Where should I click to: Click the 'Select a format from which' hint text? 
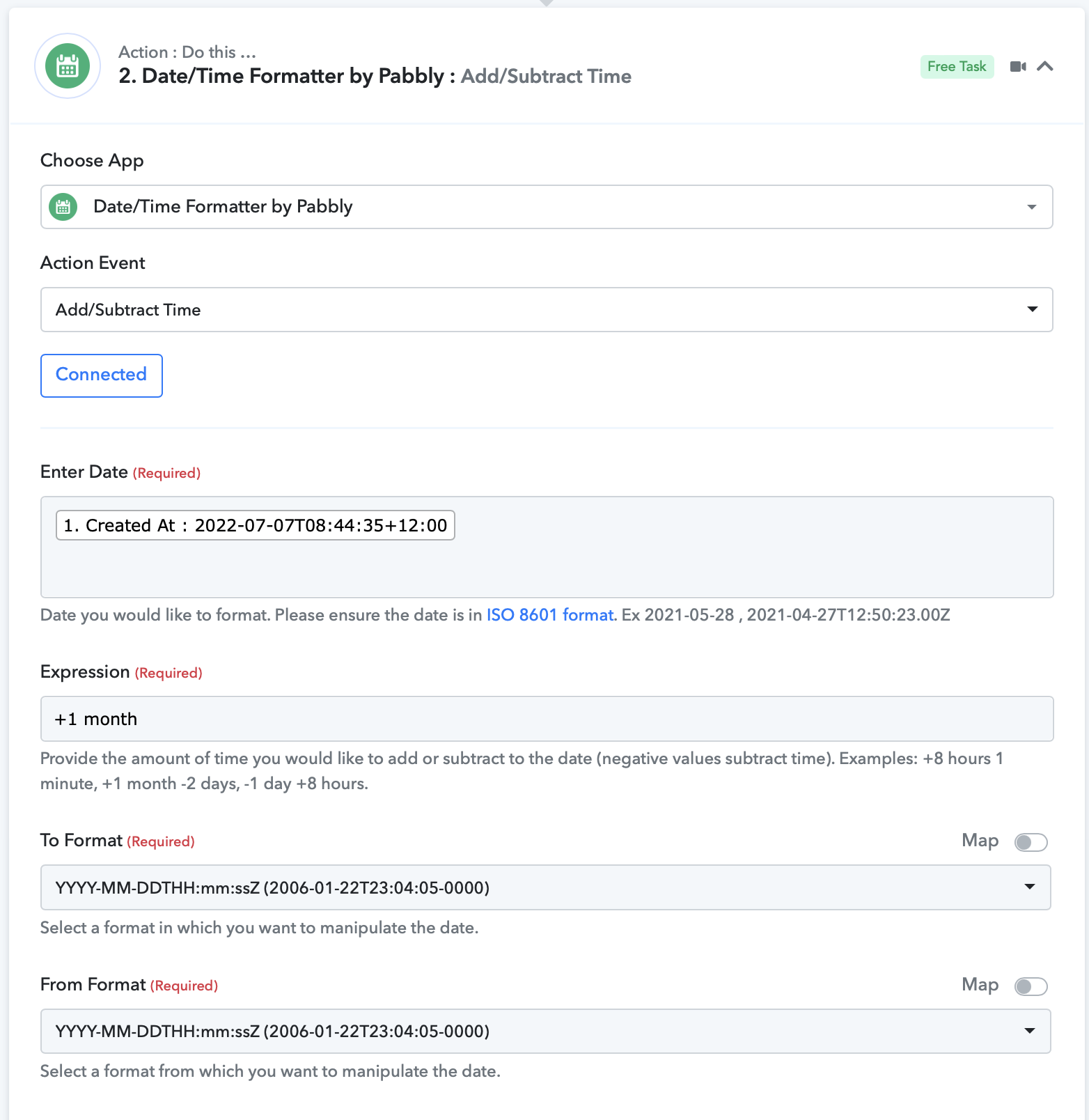click(x=270, y=1071)
